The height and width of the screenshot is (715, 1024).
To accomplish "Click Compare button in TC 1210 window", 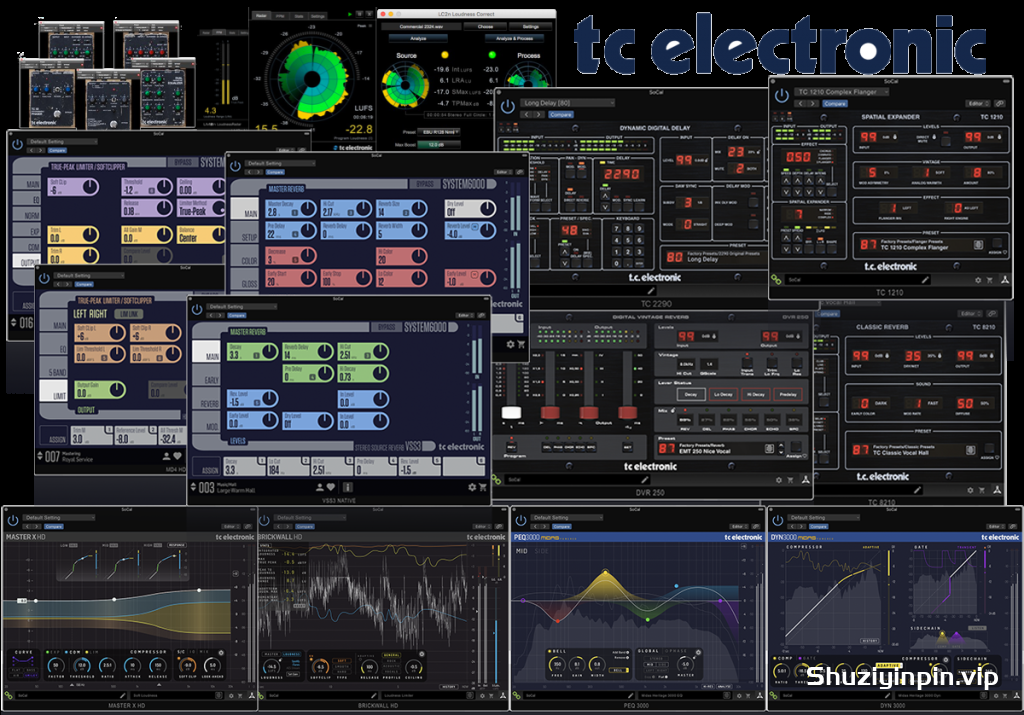I will (835, 104).
